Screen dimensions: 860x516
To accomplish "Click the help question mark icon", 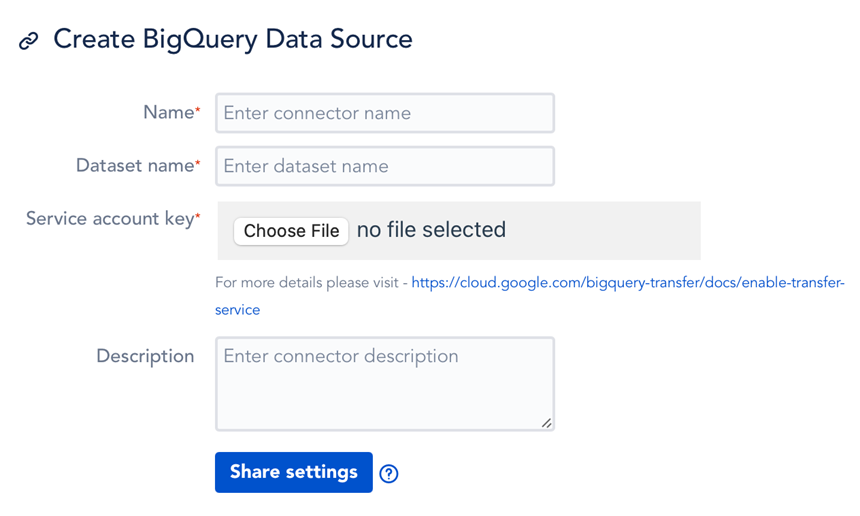I will click(389, 474).
